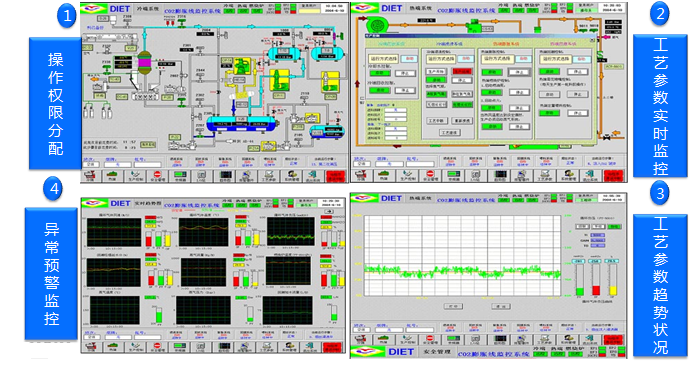The width and height of the screenshot is (693, 365).
Task: Open the 运行方式选择 selector in third dialog column
Action: (499, 59)
